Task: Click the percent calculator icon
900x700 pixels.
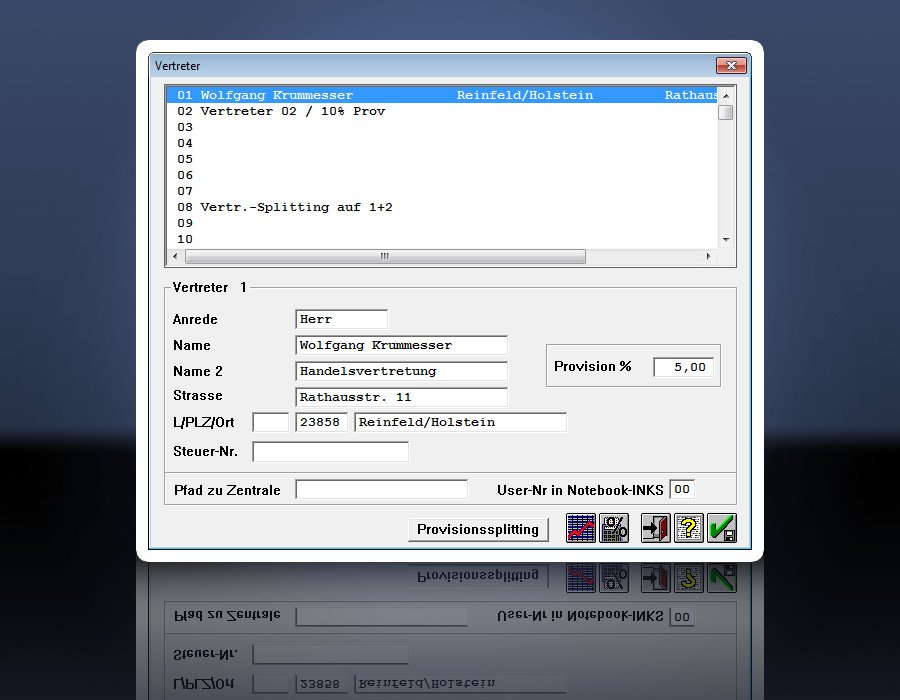Action: click(614, 528)
